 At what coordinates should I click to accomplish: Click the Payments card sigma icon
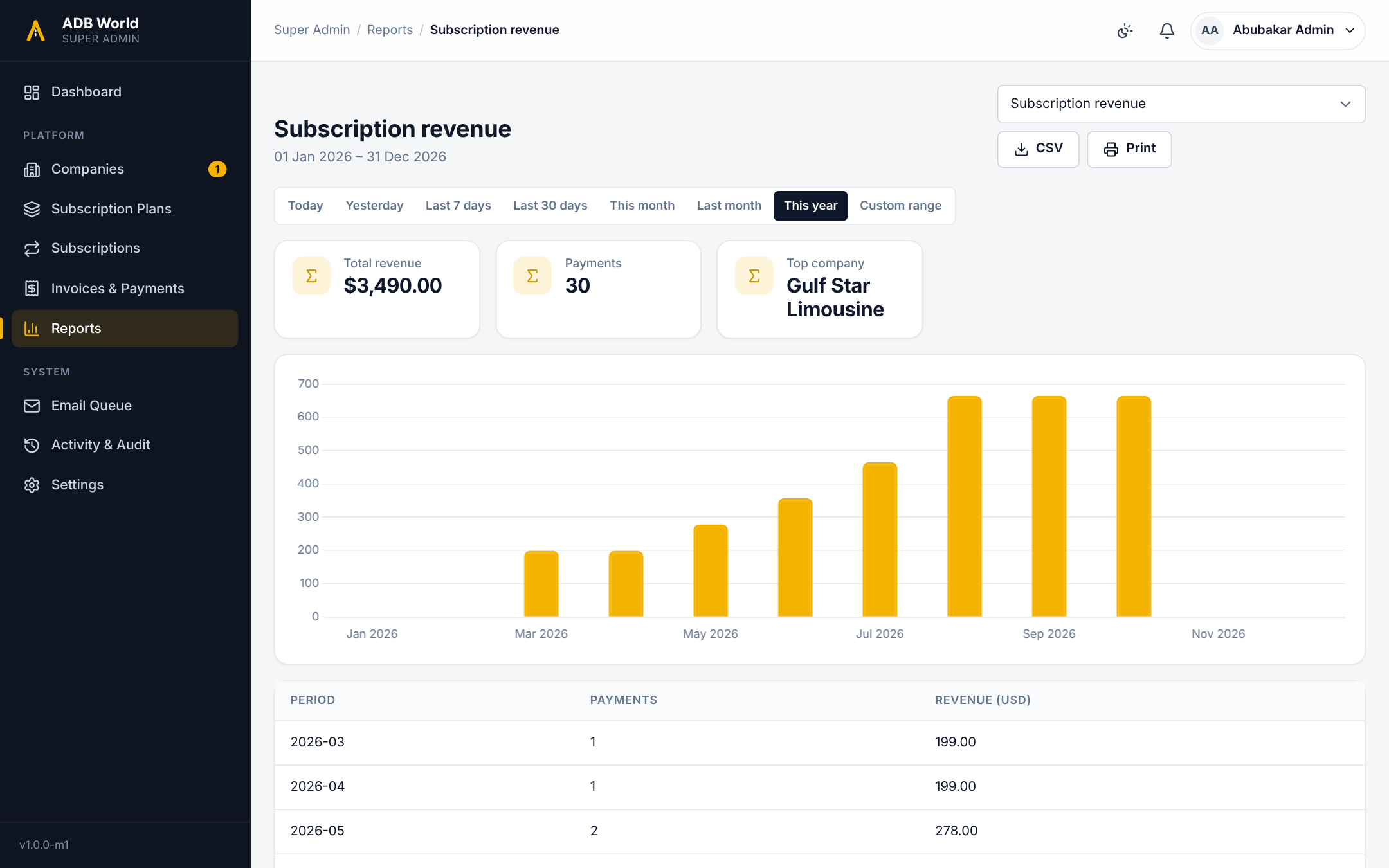coord(532,276)
